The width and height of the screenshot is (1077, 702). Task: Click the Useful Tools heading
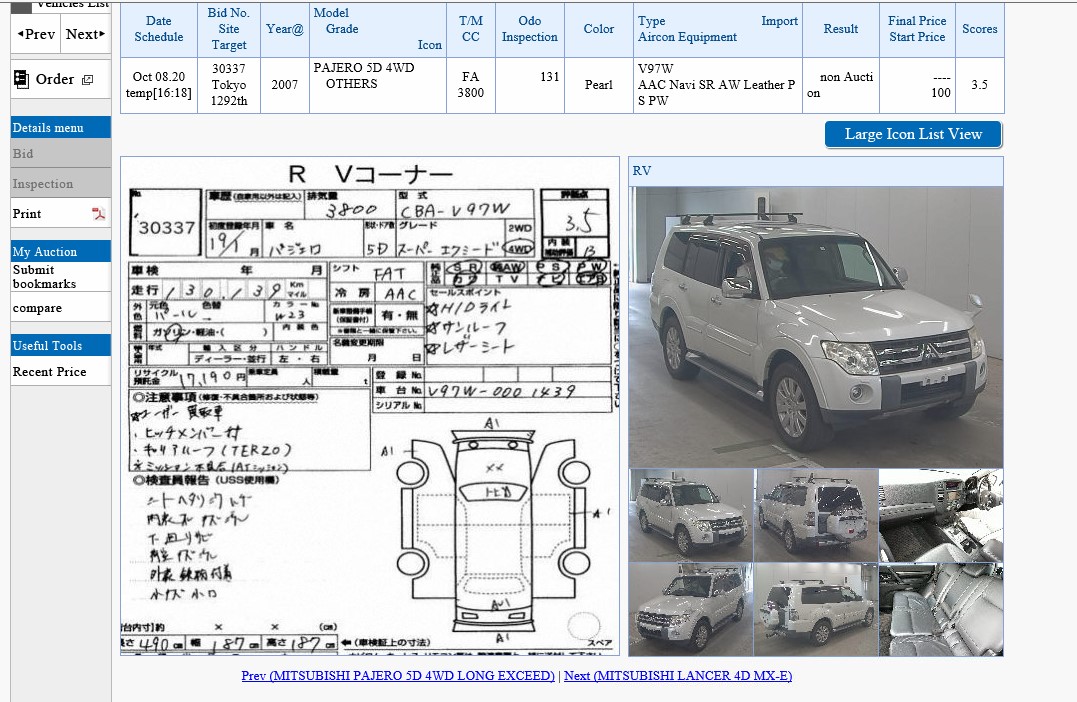[60, 346]
